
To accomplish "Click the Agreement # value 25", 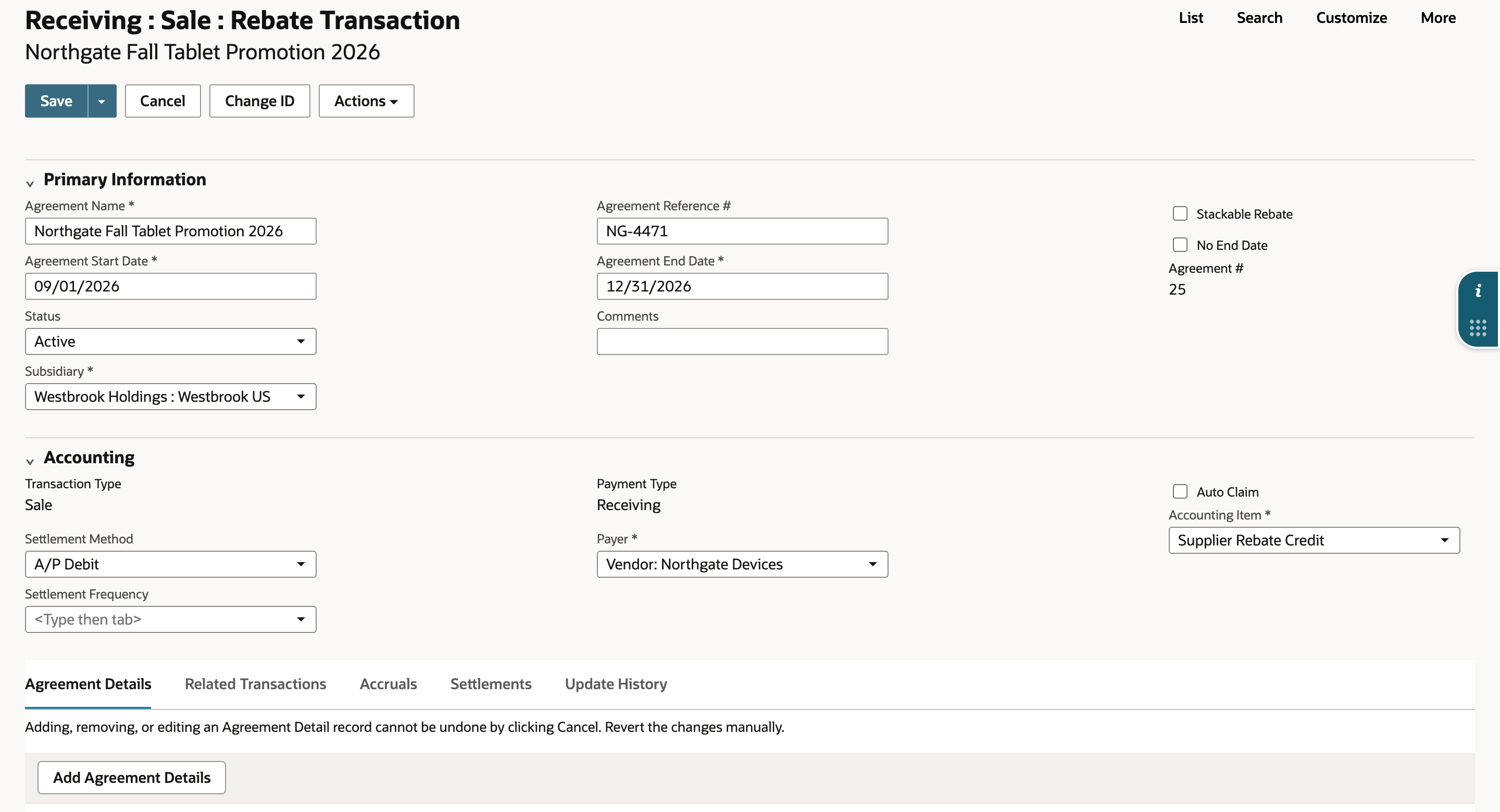I will (x=1177, y=290).
